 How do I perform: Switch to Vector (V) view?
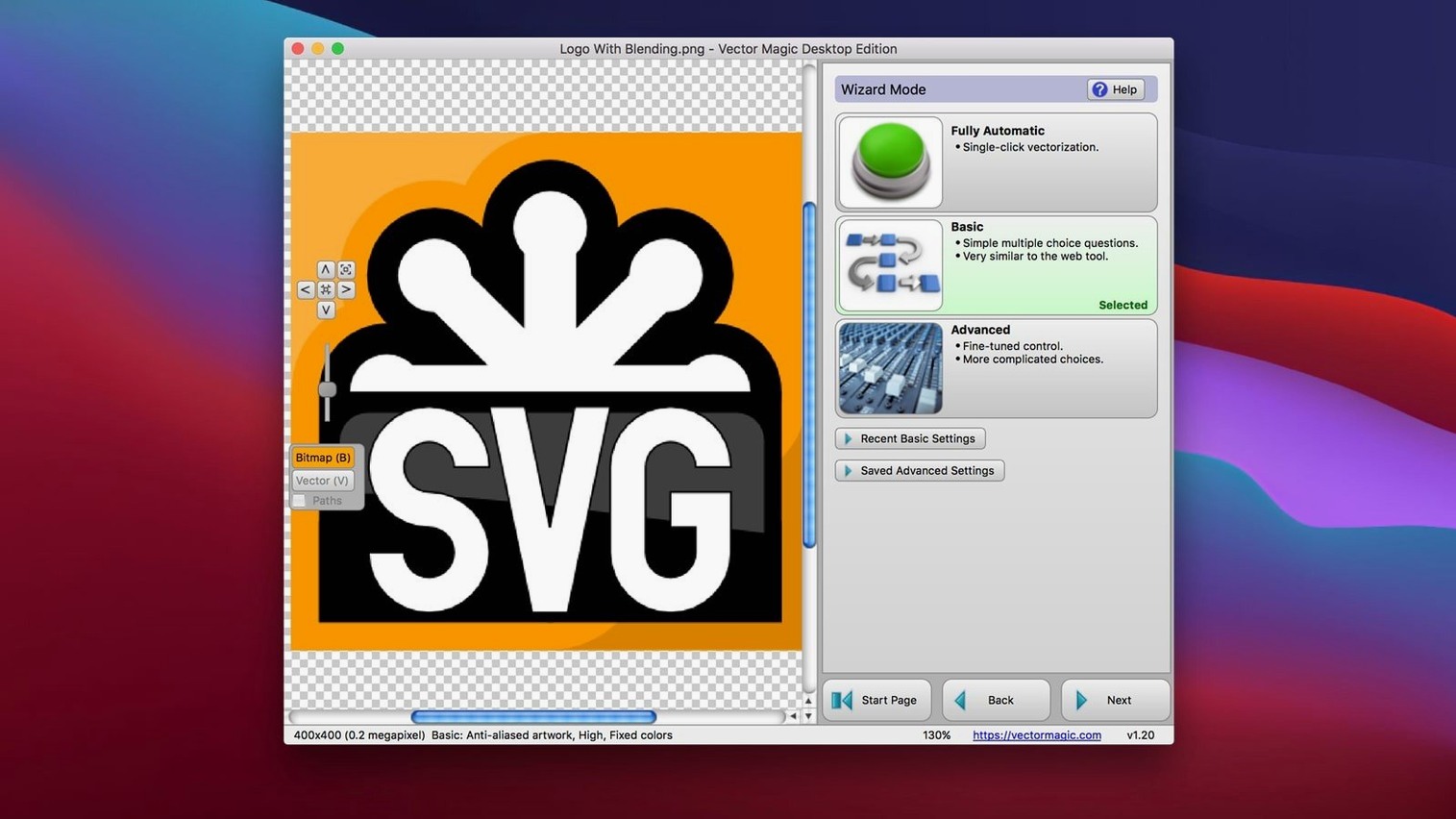point(323,481)
